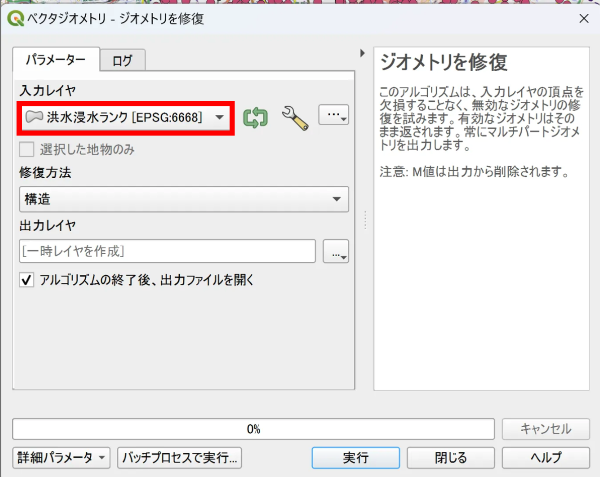
Task: Click the 修復方法 label
Action: [45, 173]
